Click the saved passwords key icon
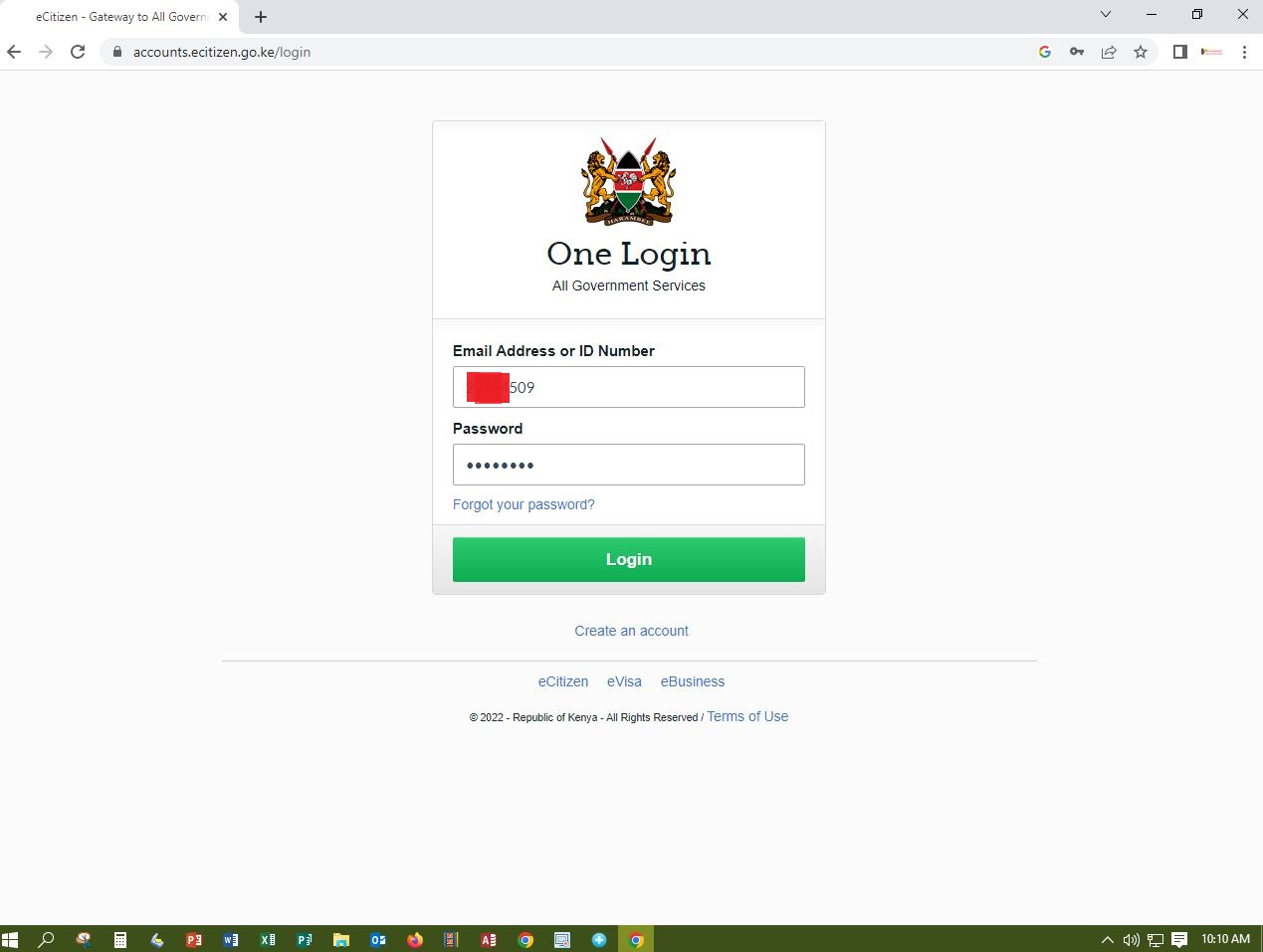Screen dimensions: 1263x952 pos(1077,52)
